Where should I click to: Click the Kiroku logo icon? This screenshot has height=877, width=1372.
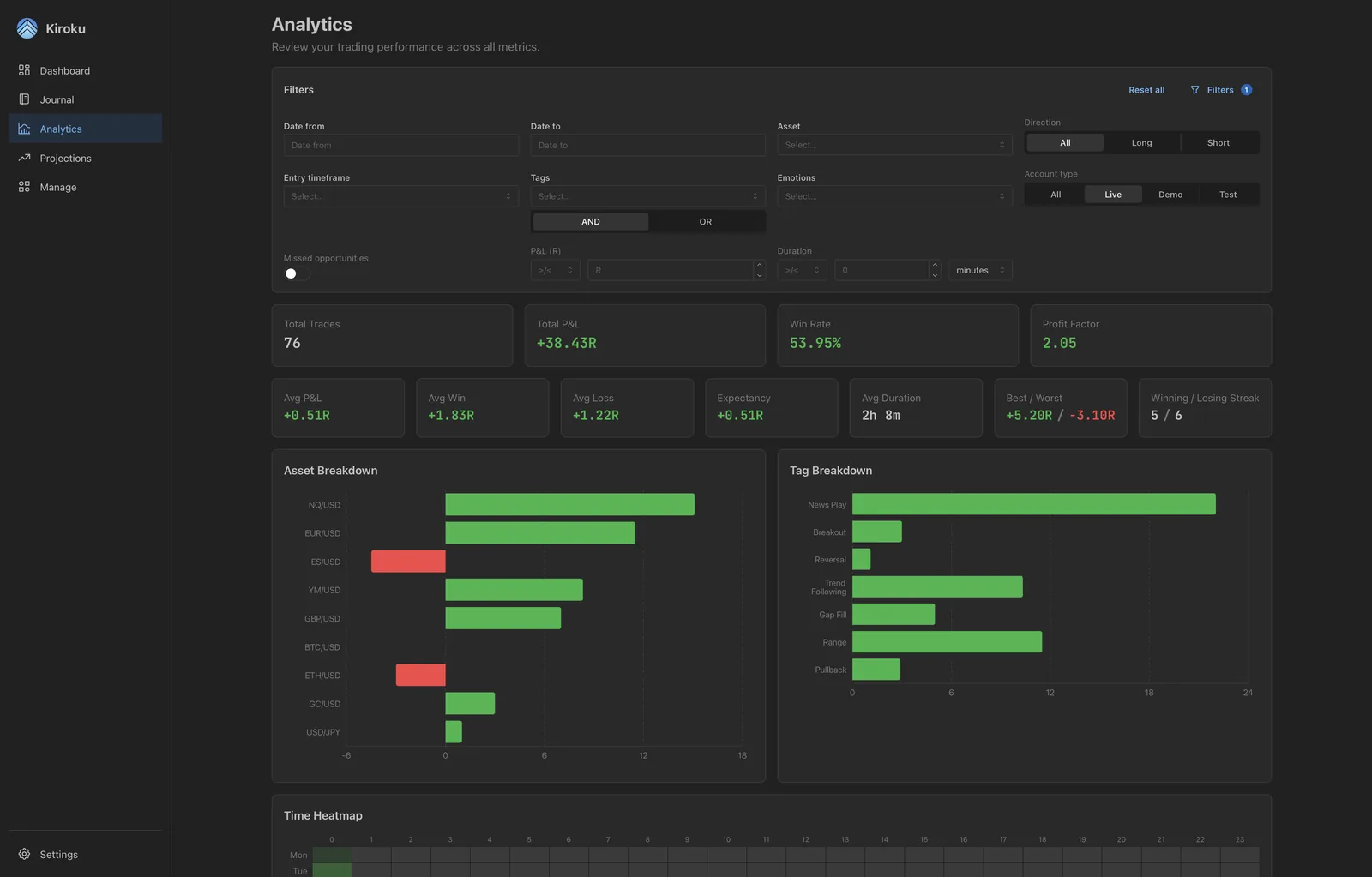(27, 28)
